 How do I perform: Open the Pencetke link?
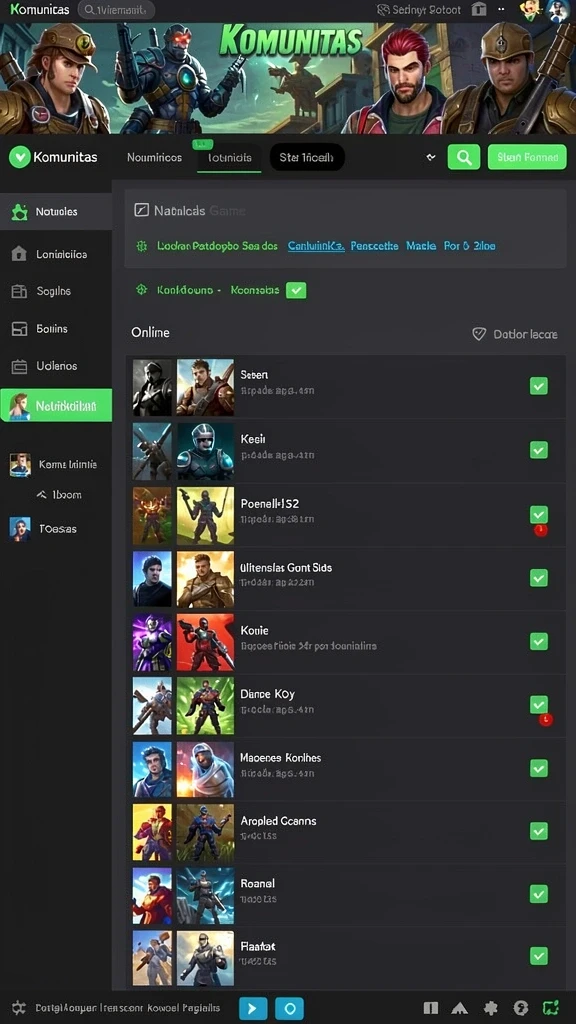374,246
